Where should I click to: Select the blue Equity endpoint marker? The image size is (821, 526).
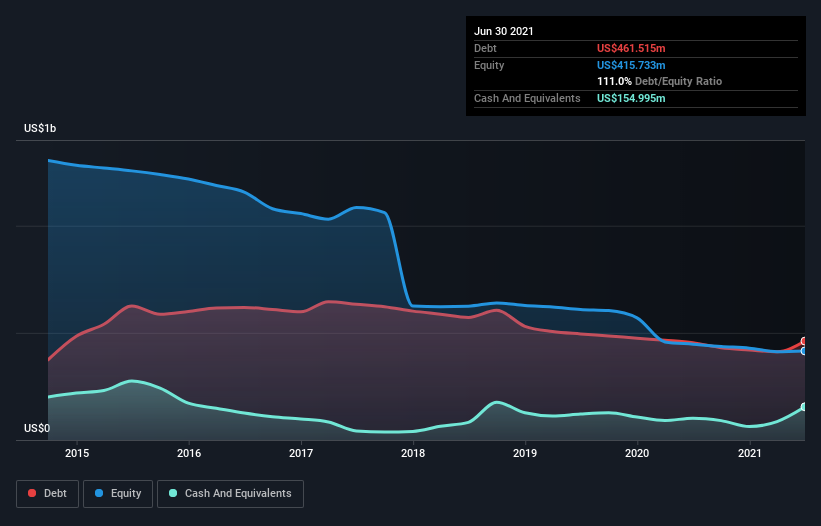[804, 351]
